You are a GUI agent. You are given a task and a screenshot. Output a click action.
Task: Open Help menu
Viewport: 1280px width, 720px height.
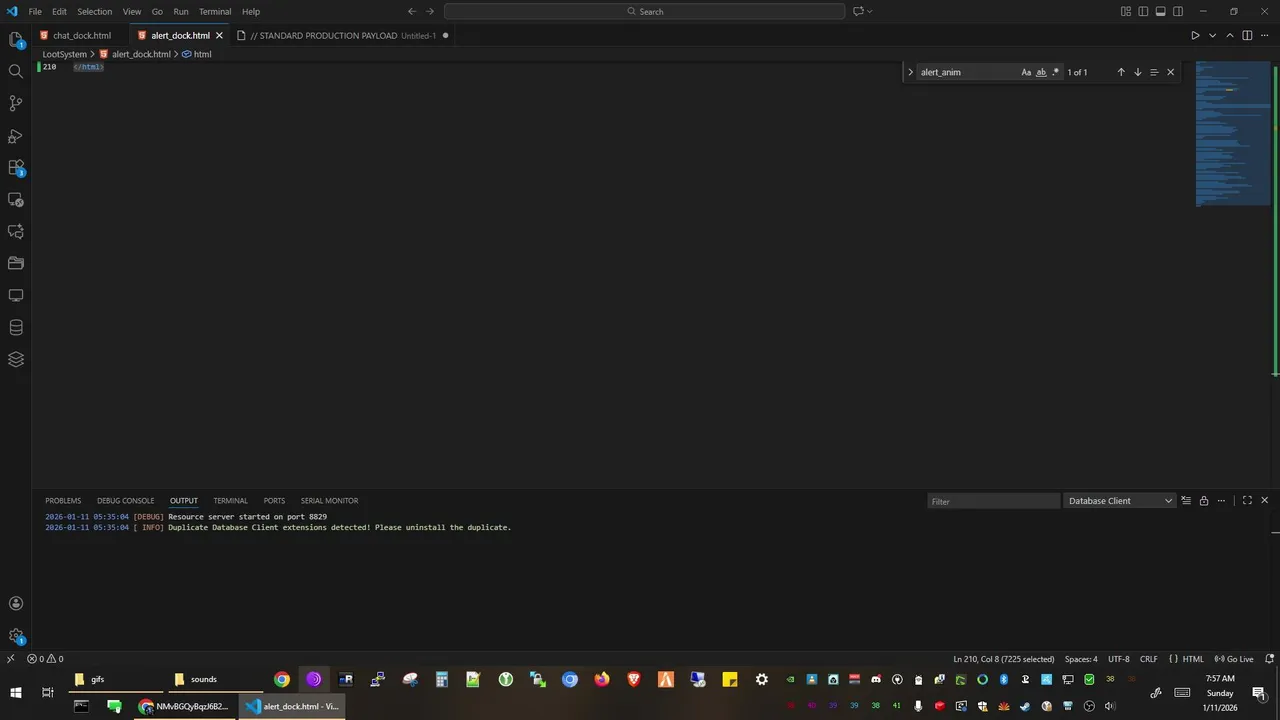[x=251, y=12]
